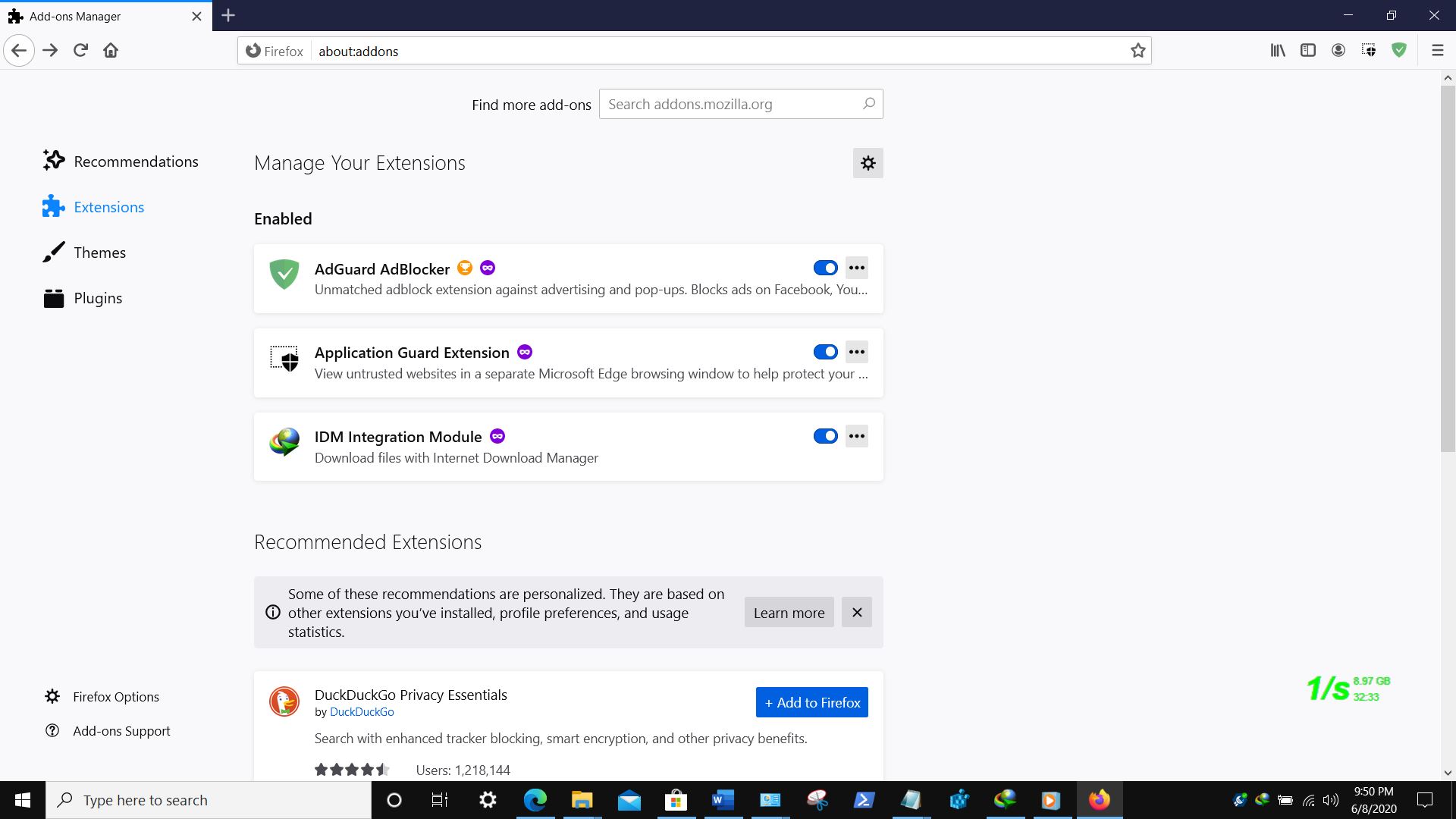Open more options for AdGuard AdBlocker
The height and width of the screenshot is (819, 1456).
tap(857, 268)
